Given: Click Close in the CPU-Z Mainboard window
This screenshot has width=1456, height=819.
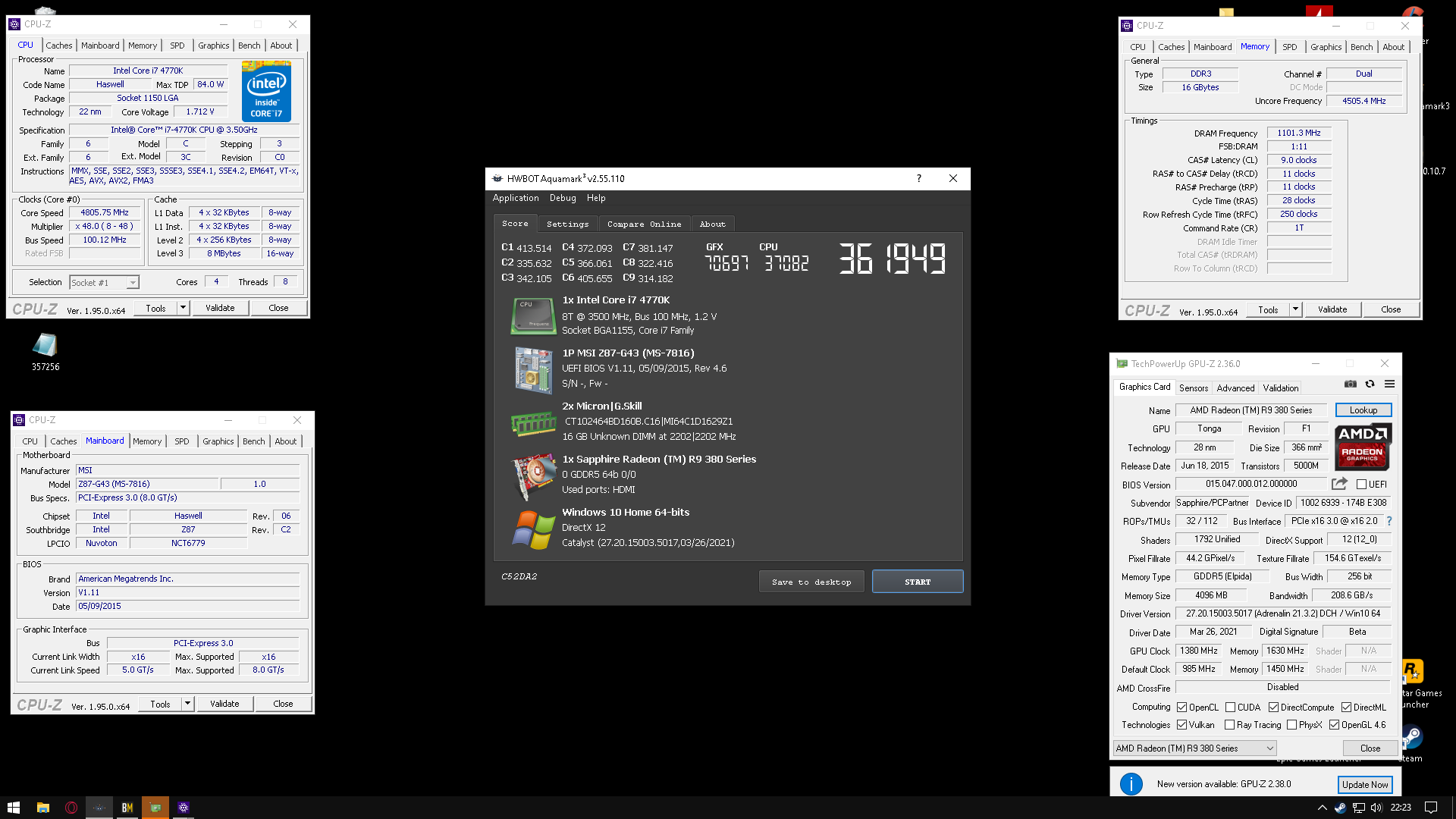Looking at the screenshot, I should (283, 704).
